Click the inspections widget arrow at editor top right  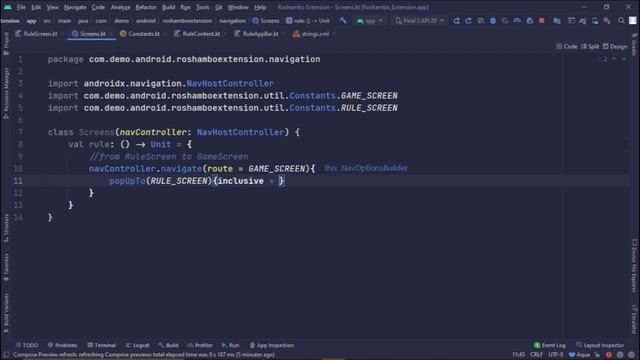pos(614,59)
